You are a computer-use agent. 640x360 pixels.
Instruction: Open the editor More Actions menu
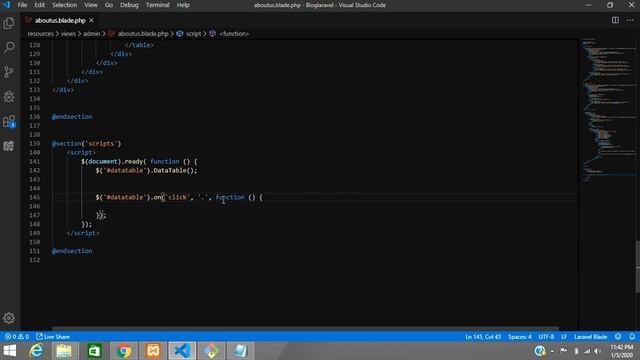point(630,20)
